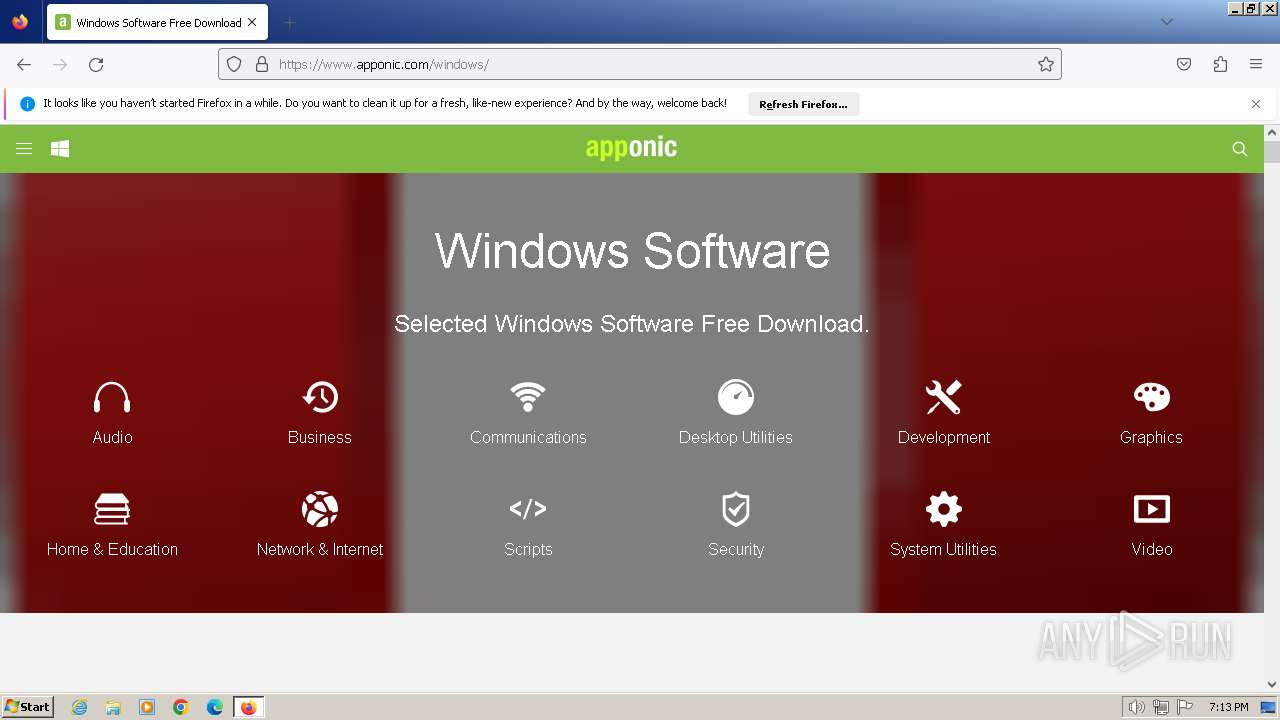Click the Desktop Utilities label
The image size is (1280, 720).
(x=736, y=437)
